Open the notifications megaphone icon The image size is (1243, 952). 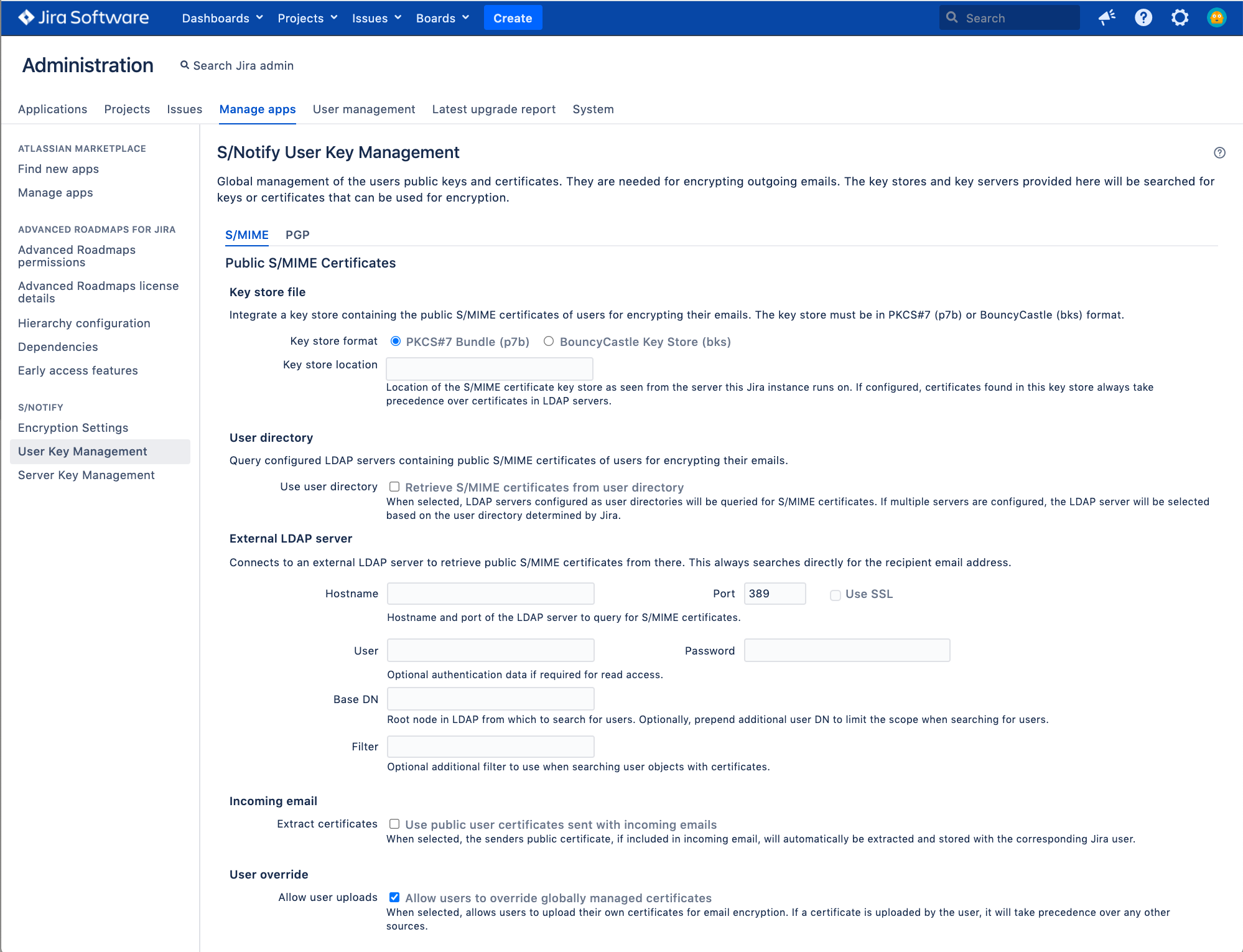click(1107, 17)
